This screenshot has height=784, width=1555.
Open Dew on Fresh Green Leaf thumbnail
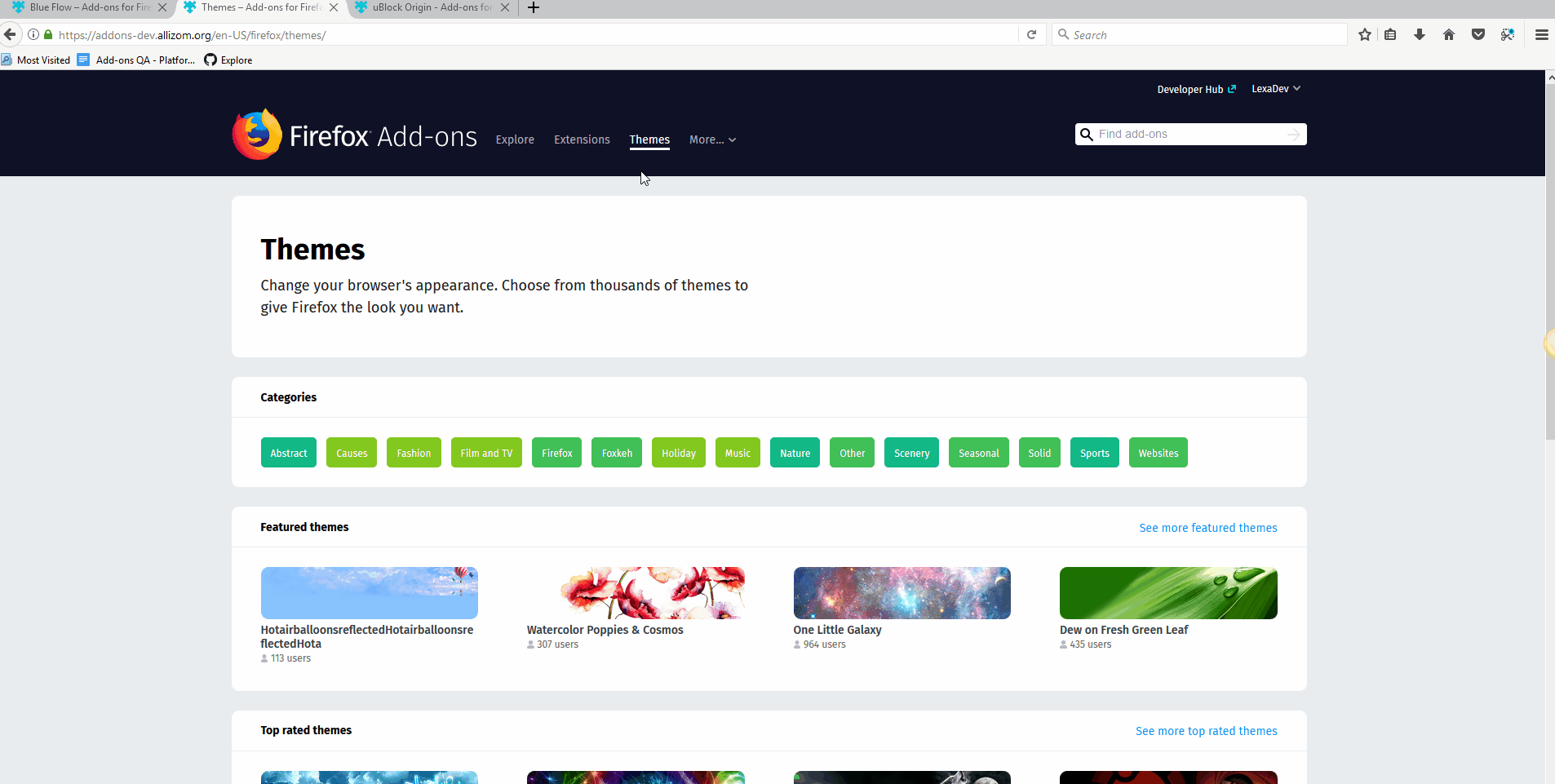click(x=1168, y=593)
